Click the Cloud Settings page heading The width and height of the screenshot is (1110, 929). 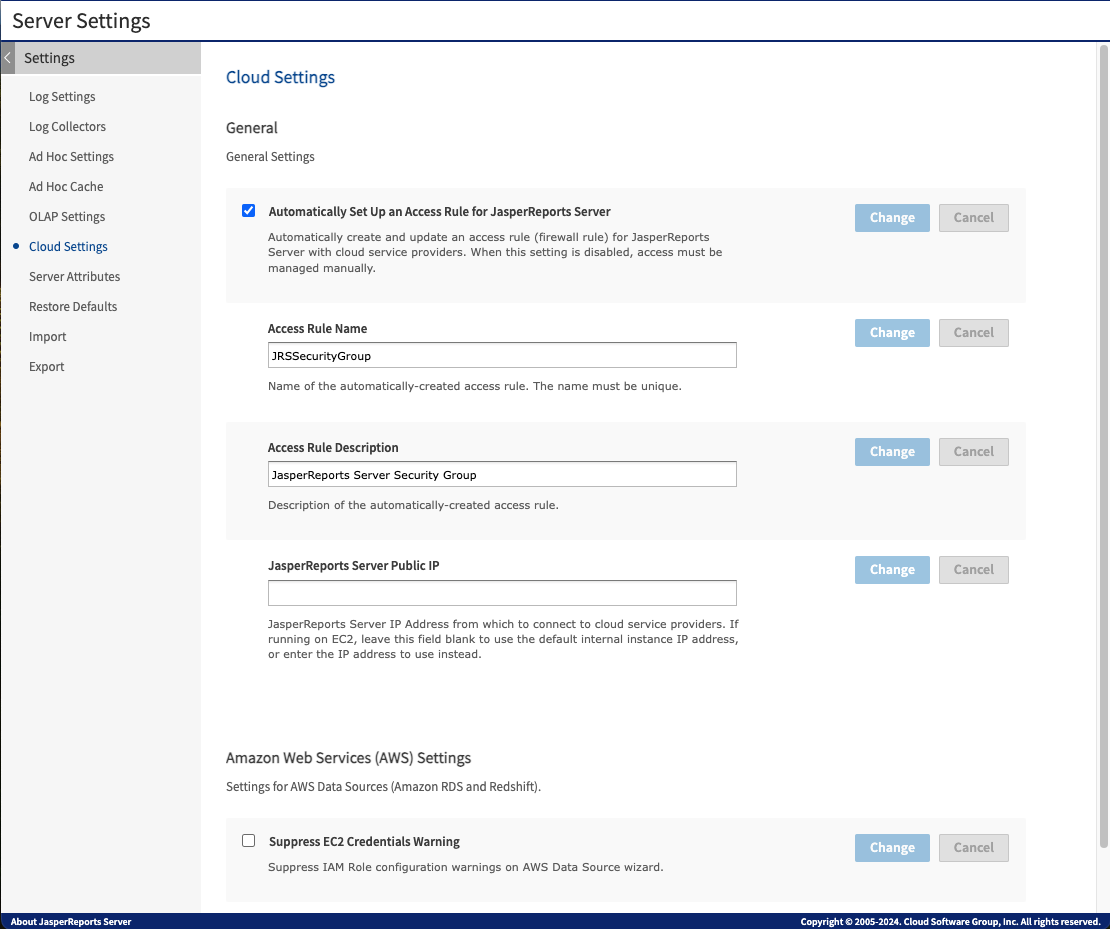pos(280,77)
